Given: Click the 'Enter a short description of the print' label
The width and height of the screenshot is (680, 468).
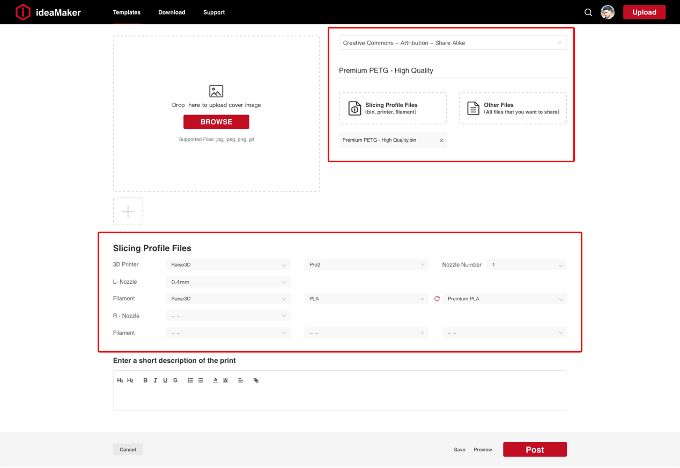Looking at the screenshot, I should click(174, 360).
